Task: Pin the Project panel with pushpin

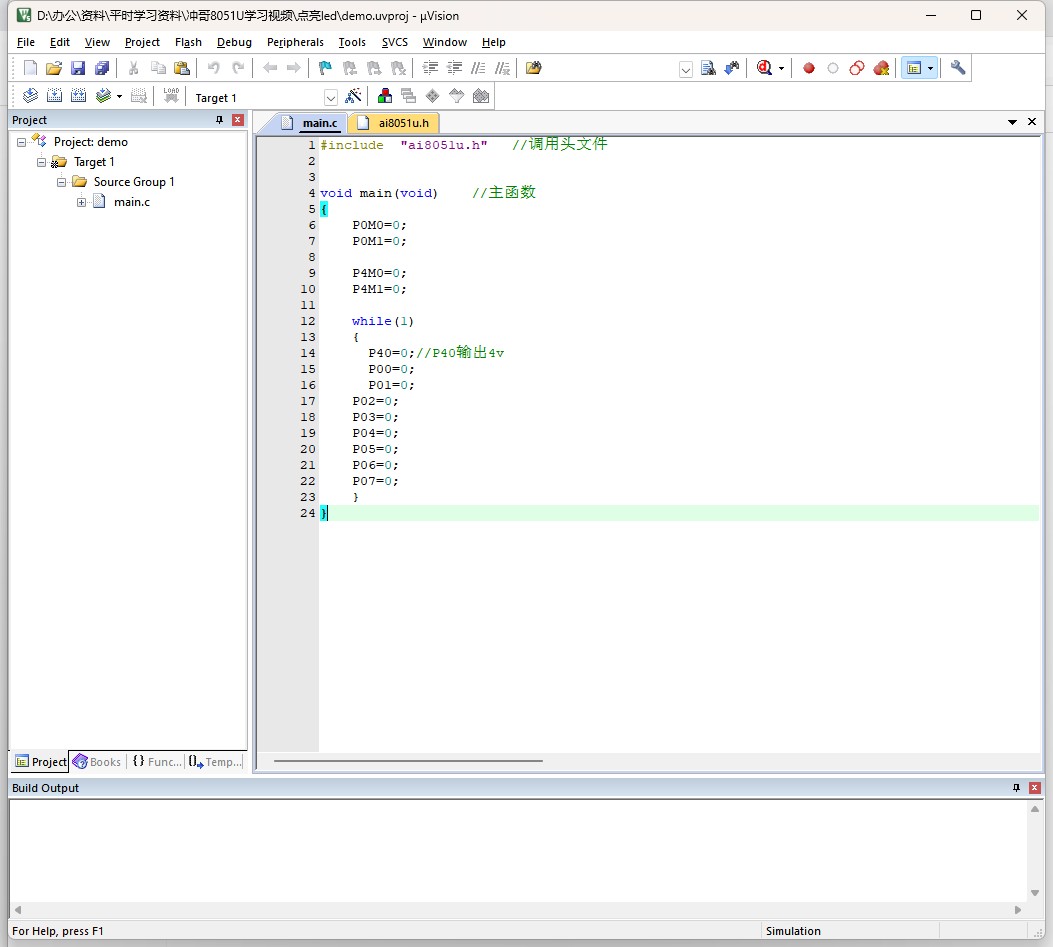Action: (219, 120)
